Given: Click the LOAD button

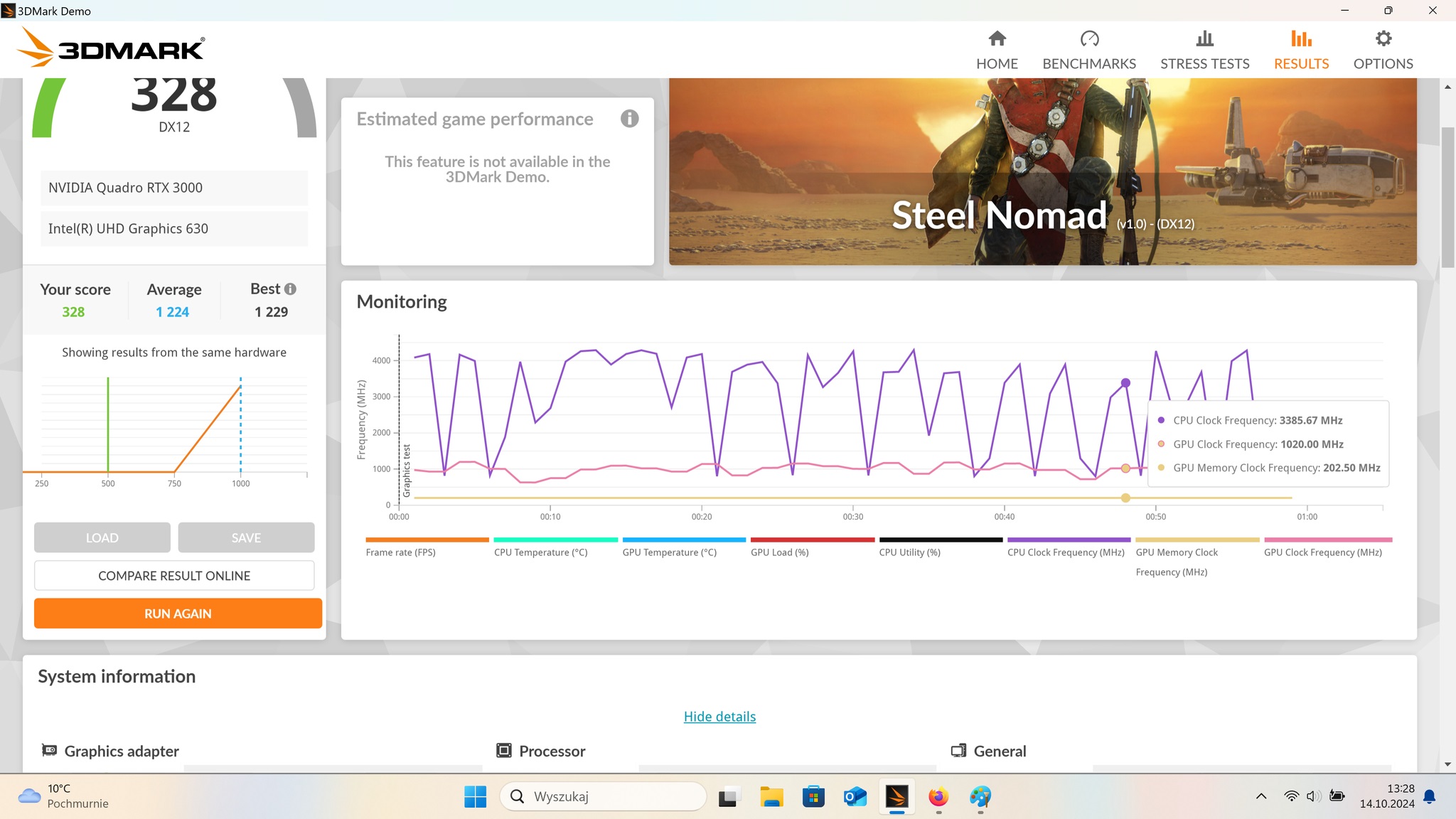Looking at the screenshot, I should point(102,537).
